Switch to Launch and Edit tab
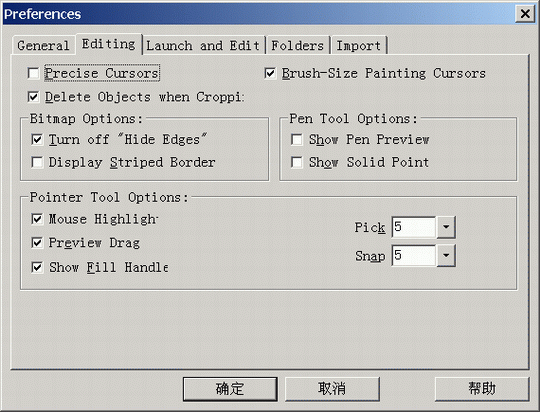The height and width of the screenshot is (412, 540). (x=203, y=45)
